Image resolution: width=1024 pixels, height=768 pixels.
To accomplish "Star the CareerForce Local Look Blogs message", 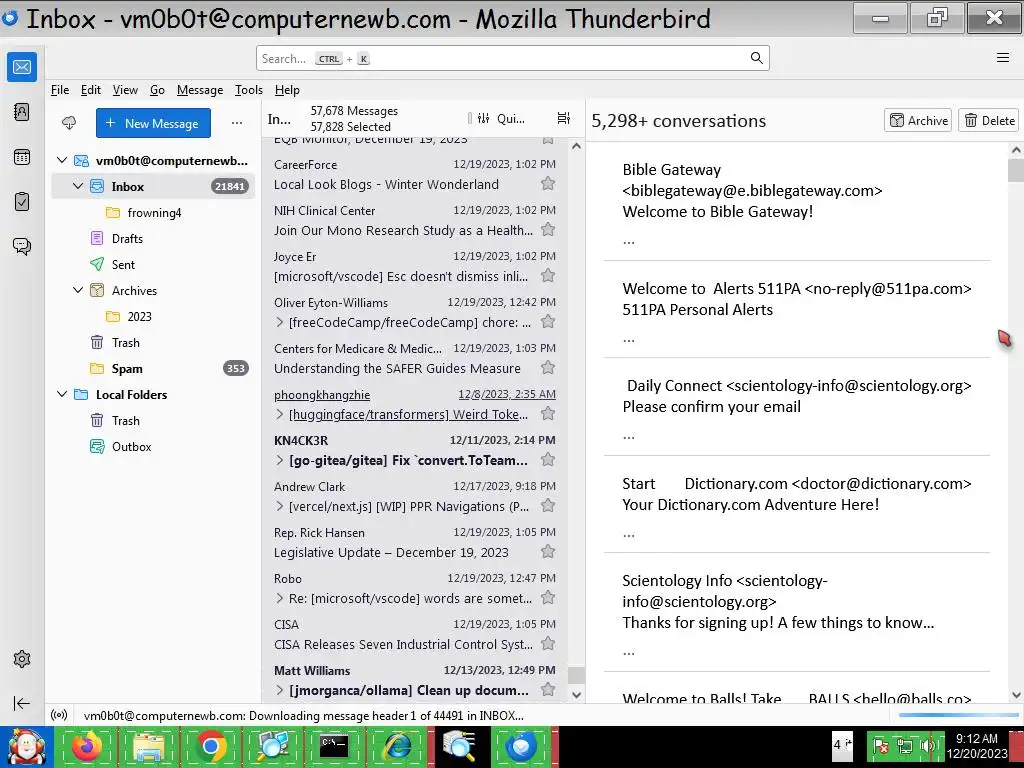I will (548, 184).
